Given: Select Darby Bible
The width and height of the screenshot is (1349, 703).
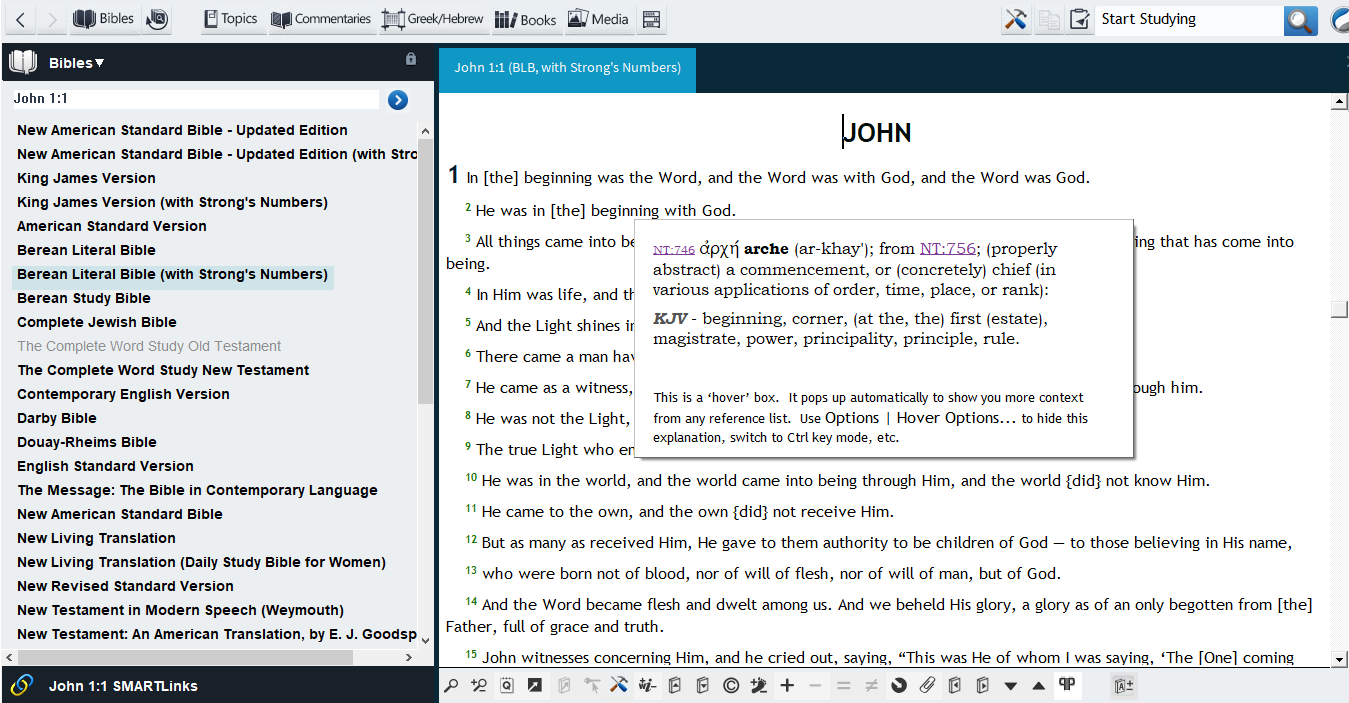Looking at the screenshot, I should click(x=57, y=418).
